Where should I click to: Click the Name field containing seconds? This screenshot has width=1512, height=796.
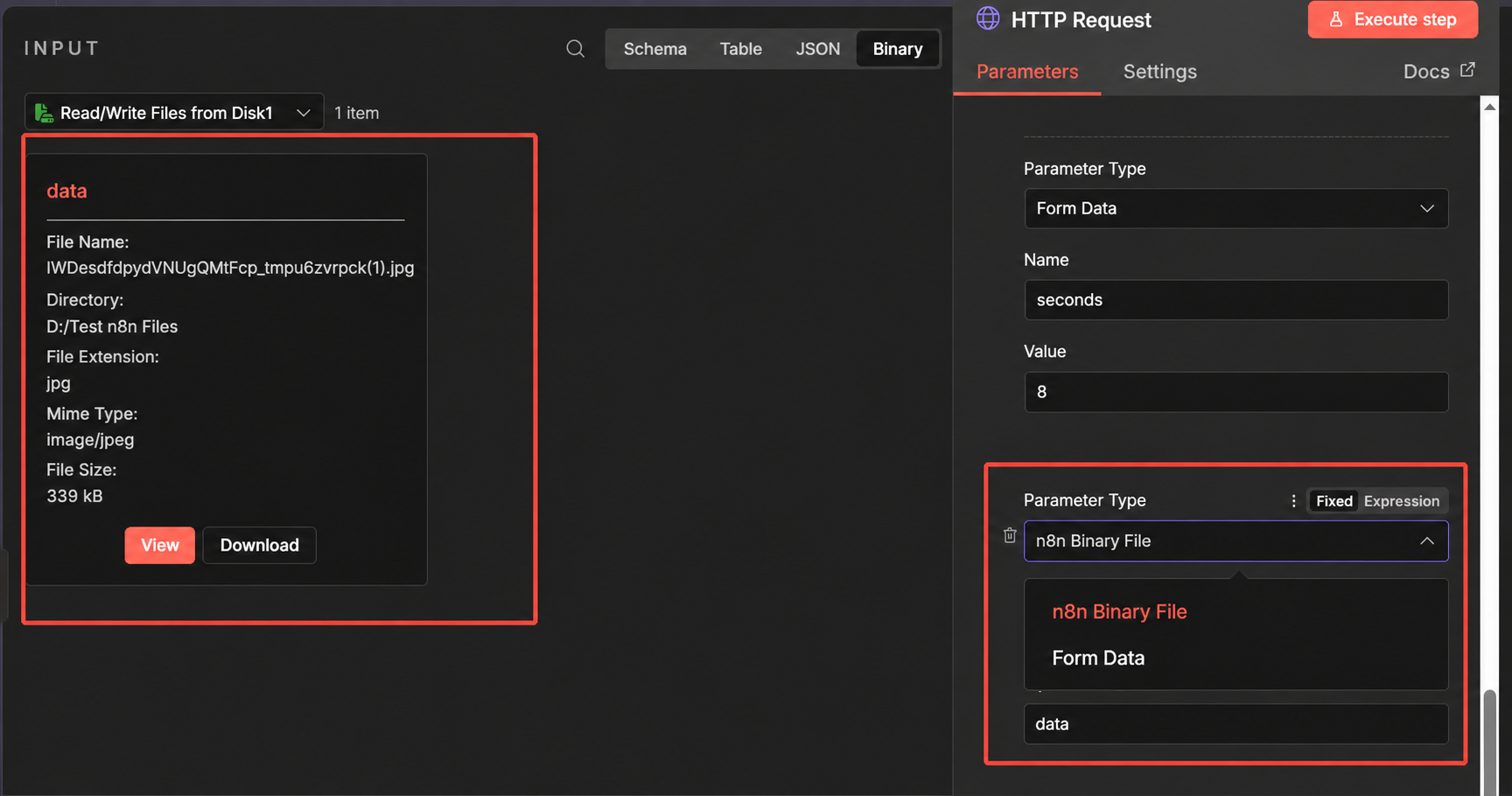(1235, 300)
